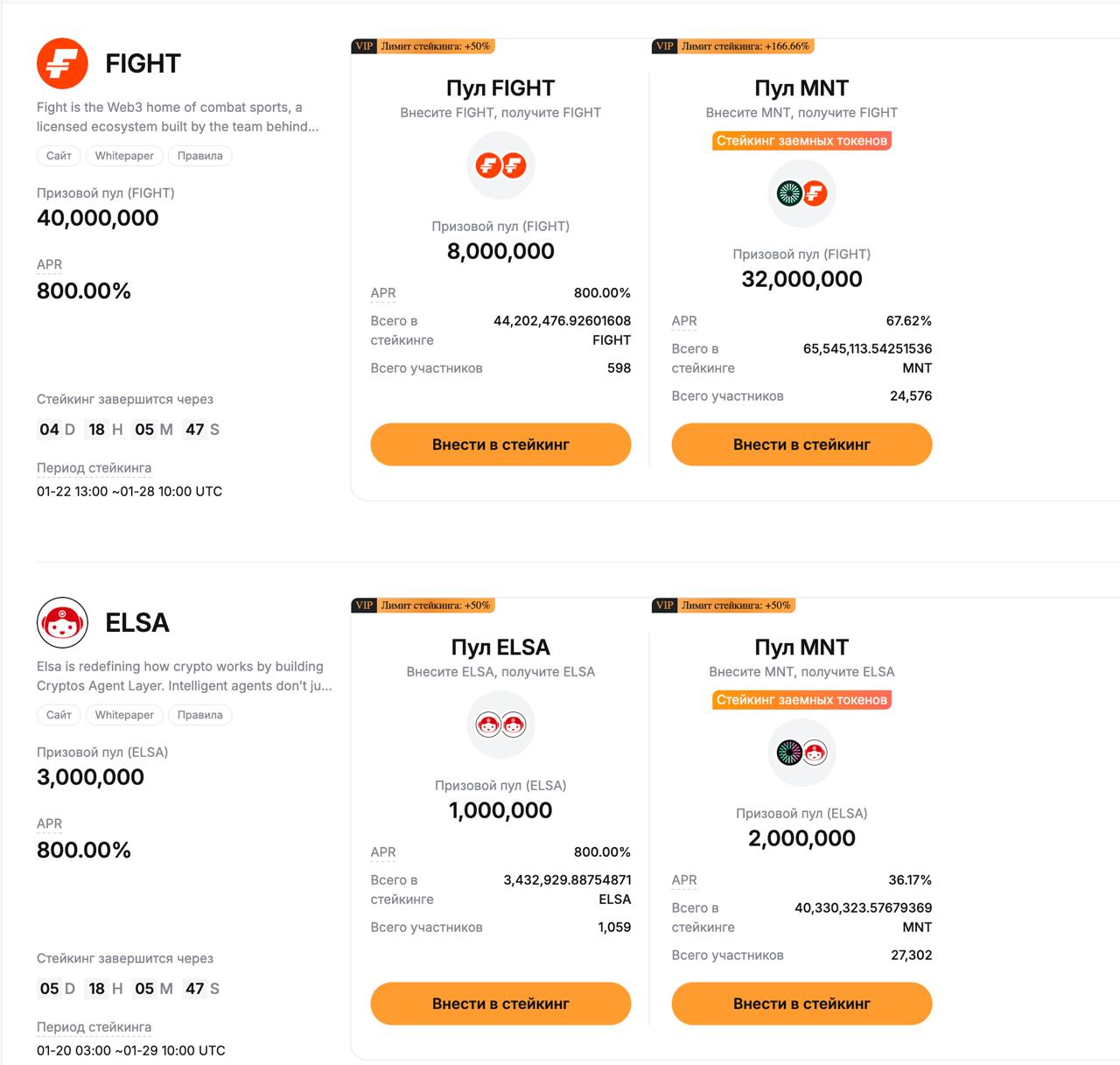The height and width of the screenshot is (1065, 1120).
Task: Open the Правила link for FIGHT
Action: [x=199, y=155]
